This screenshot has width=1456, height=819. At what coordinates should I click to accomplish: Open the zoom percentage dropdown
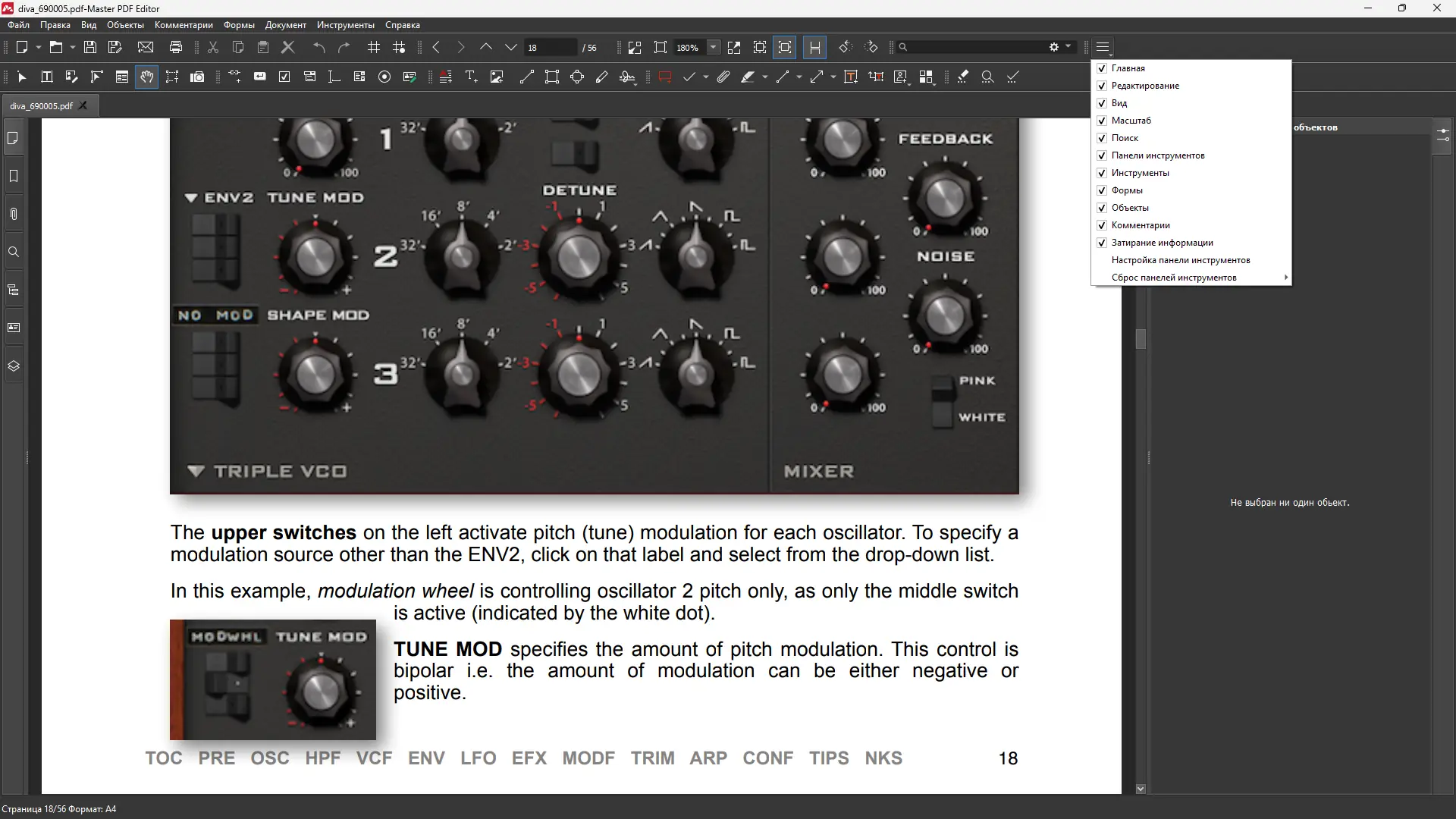[x=713, y=47]
